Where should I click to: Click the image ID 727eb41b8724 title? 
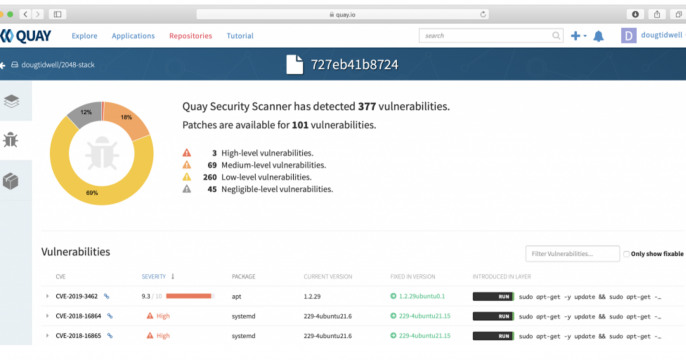tap(354, 65)
